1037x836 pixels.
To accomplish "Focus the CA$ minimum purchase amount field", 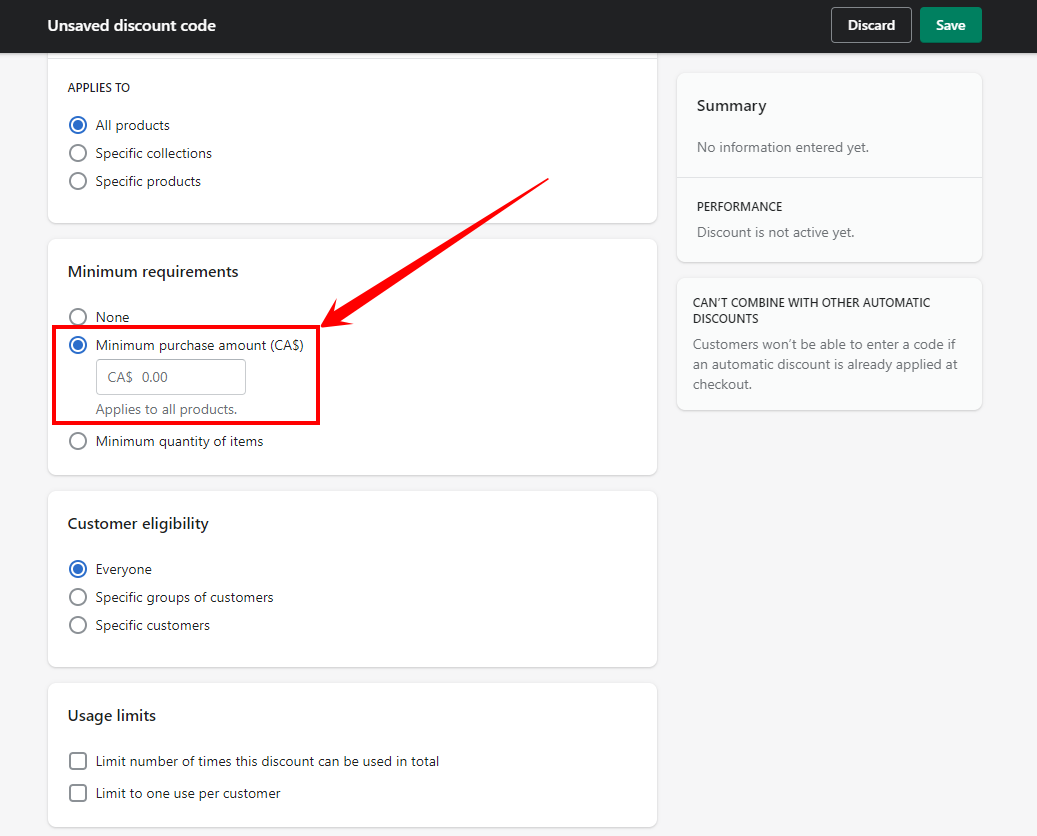I will pos(171,377).
